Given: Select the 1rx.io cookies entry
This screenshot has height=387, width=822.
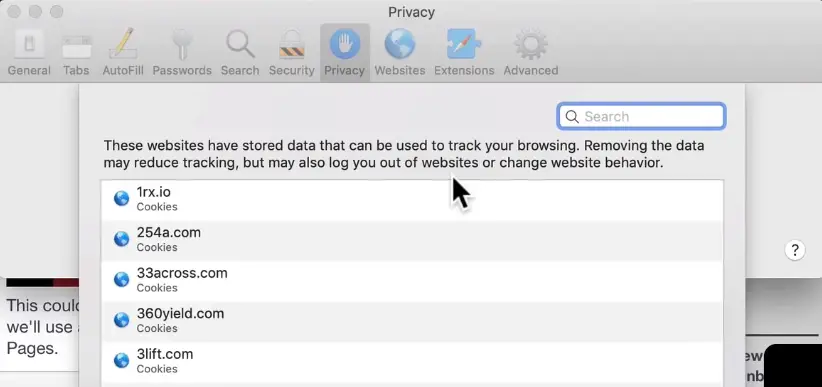Looking at the screenshot, I should [x=412, y=200].
